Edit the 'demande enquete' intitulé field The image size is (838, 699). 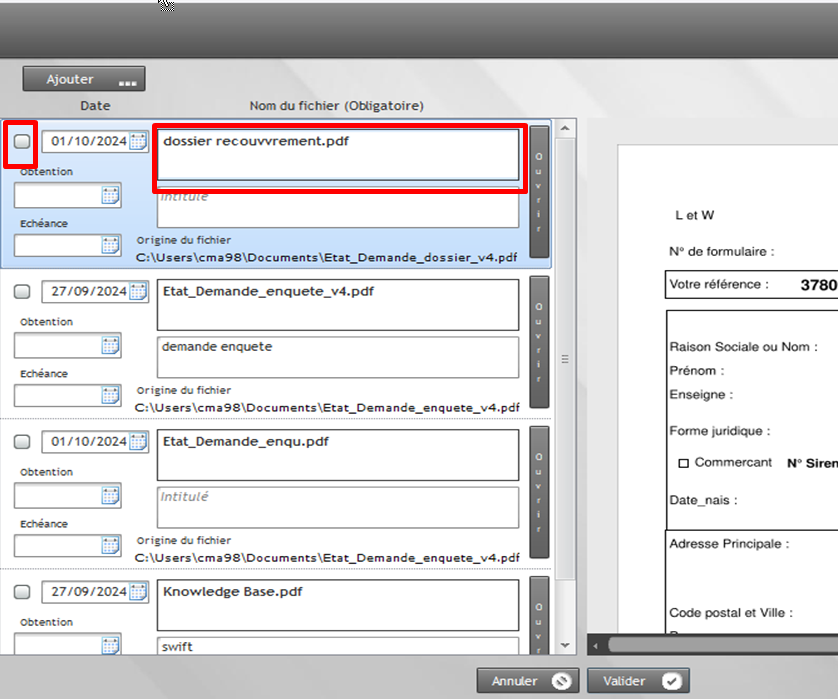click(337, 357)
